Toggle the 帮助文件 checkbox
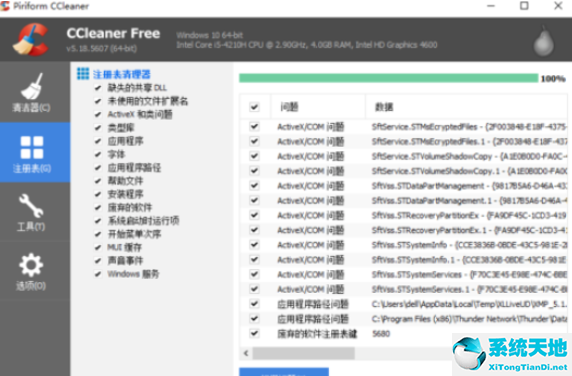This screenshot has height=376, width=572. (x=98, y=181)
